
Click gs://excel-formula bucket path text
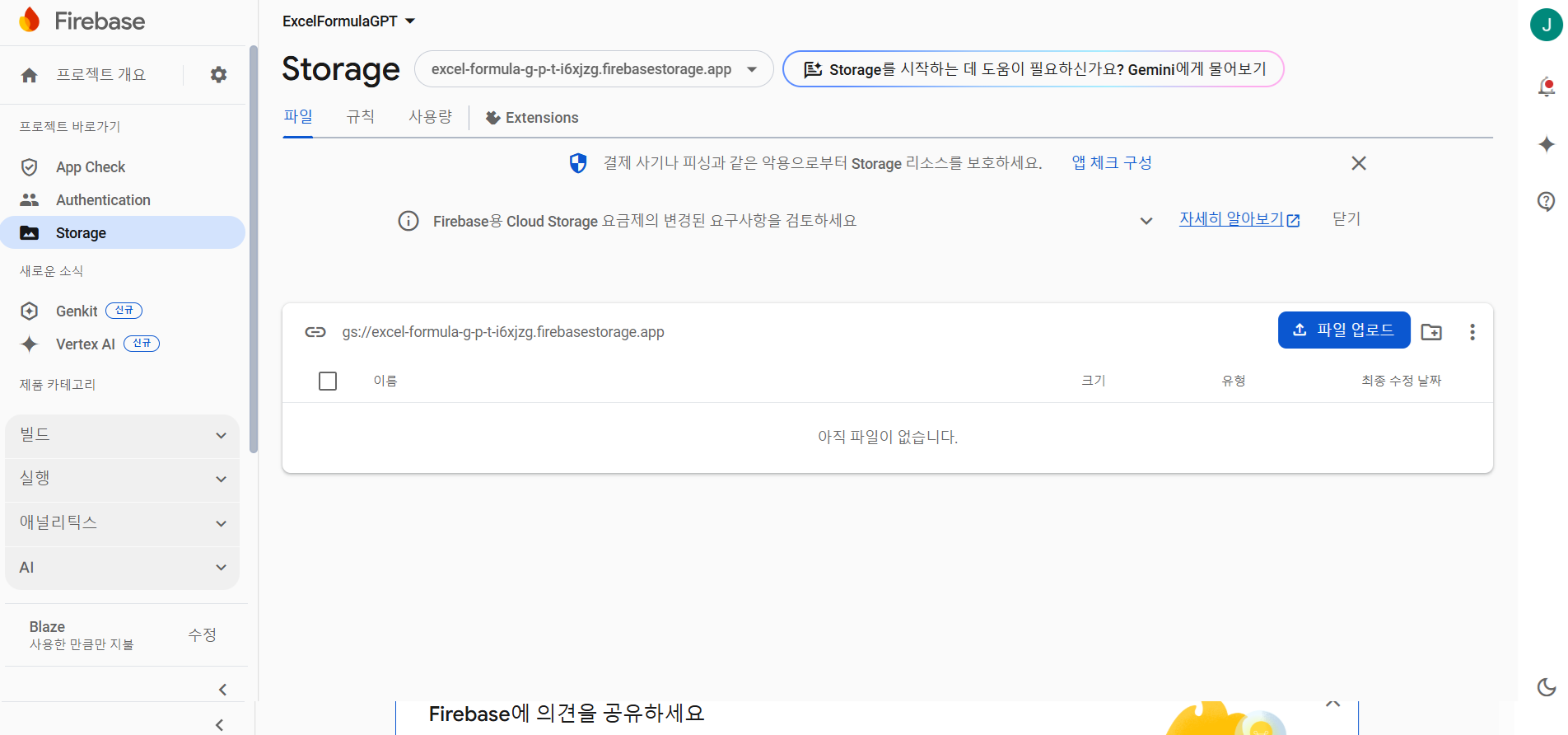[503, 332]
